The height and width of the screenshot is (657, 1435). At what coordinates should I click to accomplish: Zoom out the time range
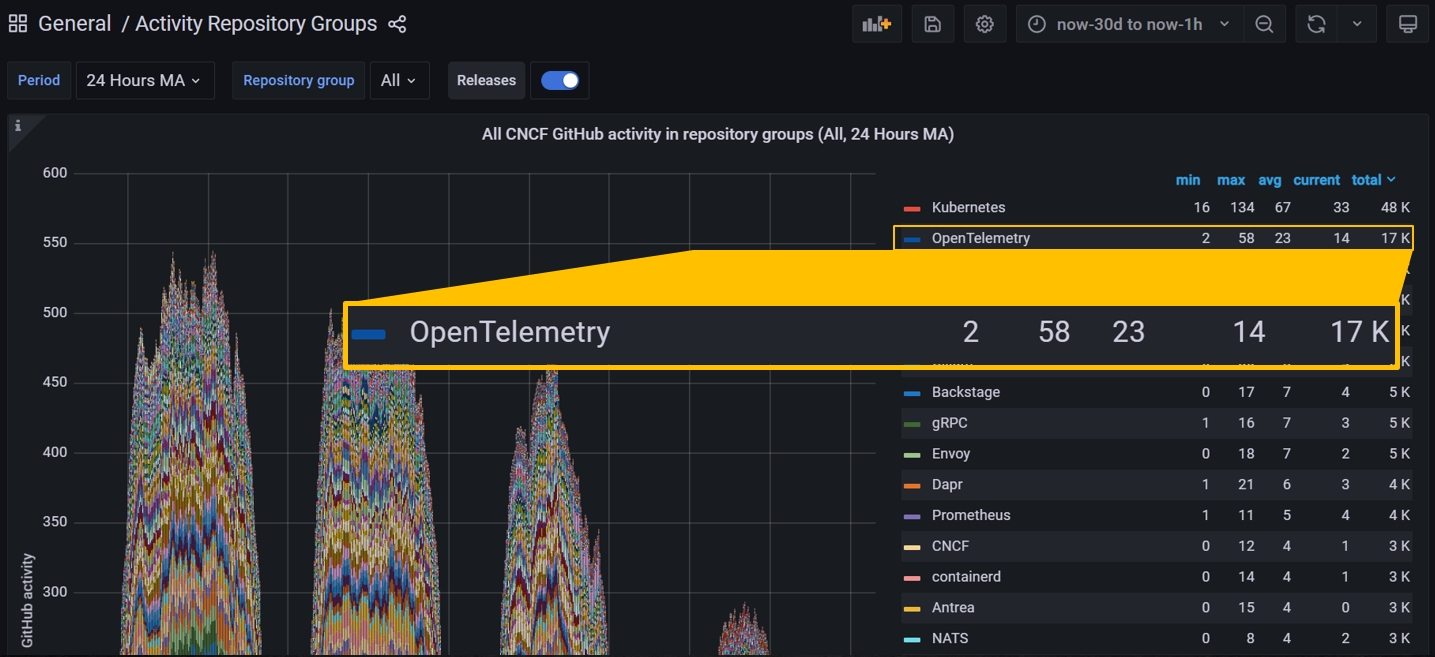pyautogui.click(x=1264, y=24)
